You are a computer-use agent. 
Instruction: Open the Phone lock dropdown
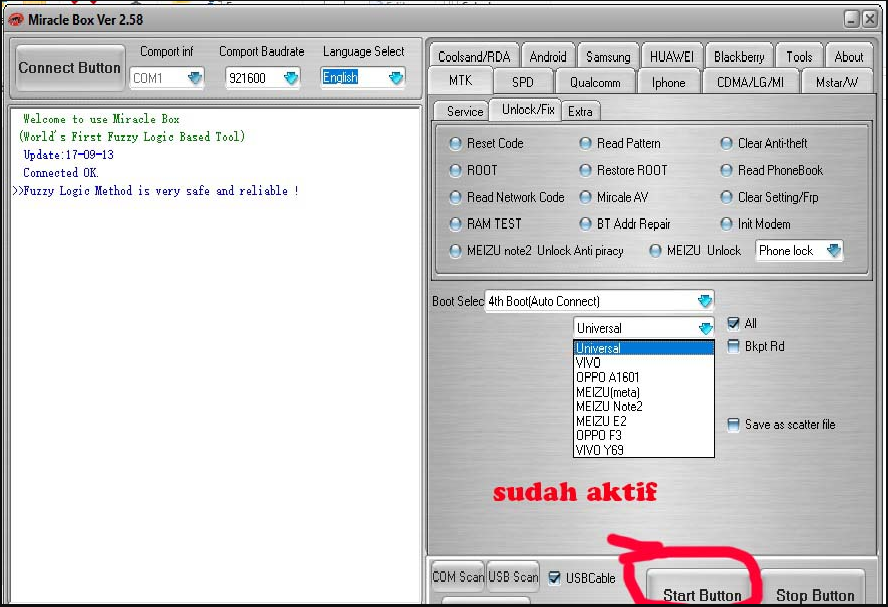pyautogui.click(x=799, y=250)
